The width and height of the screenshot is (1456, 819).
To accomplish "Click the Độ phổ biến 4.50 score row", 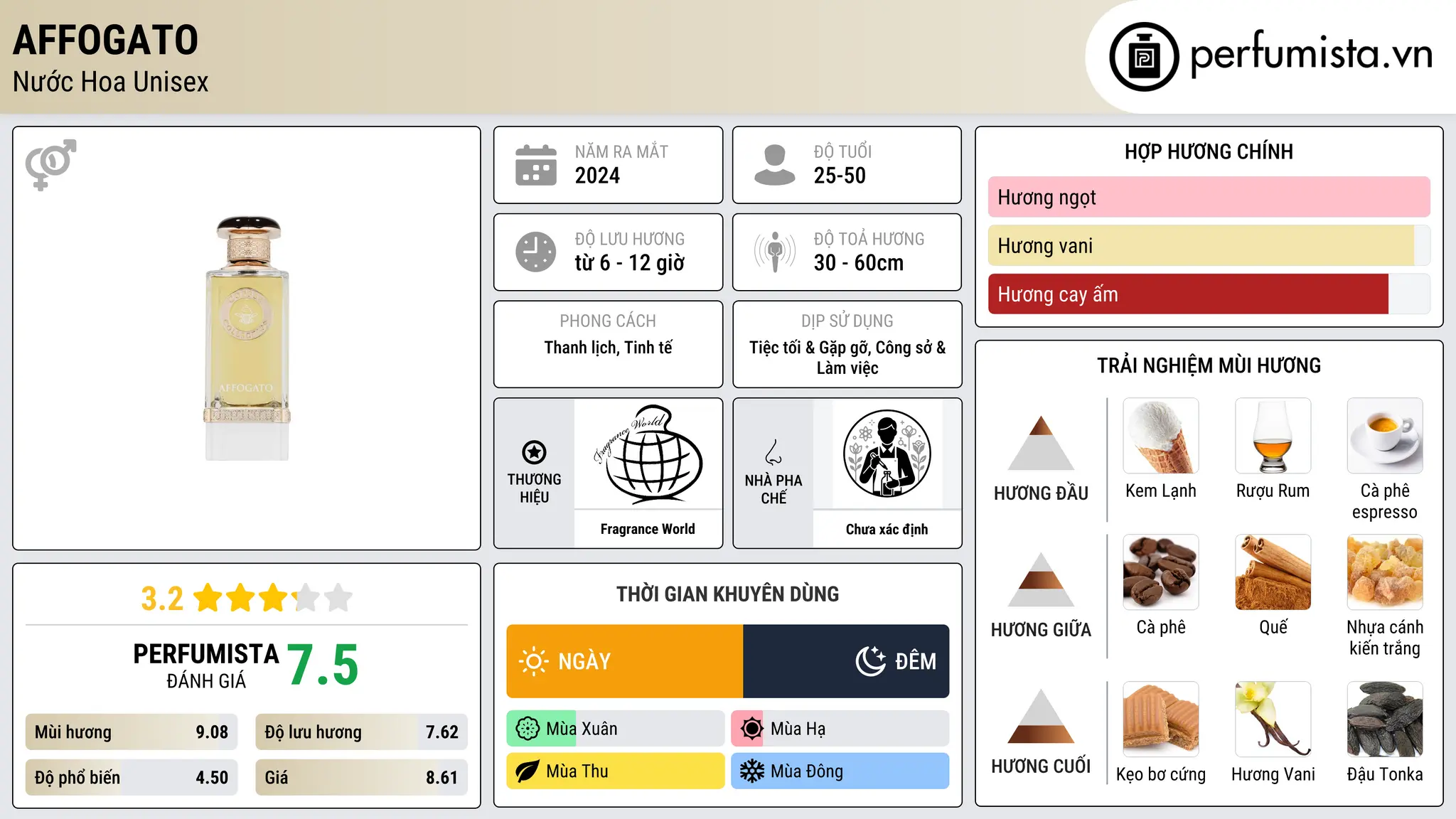I will point(132,778).
